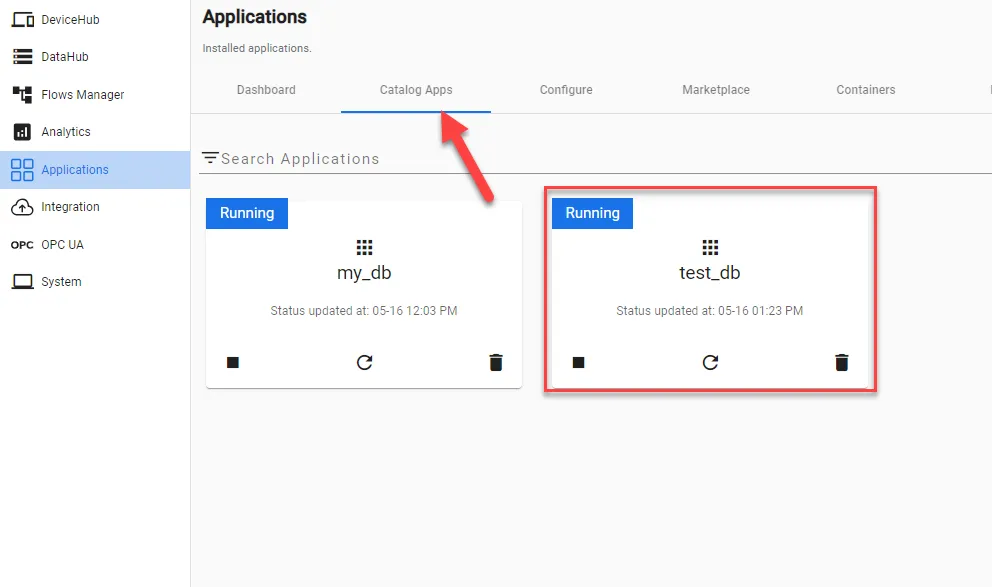Click the filter icon beside Search Applications
The width and height of the screenshot is (992, 587).
pos(210,158)
